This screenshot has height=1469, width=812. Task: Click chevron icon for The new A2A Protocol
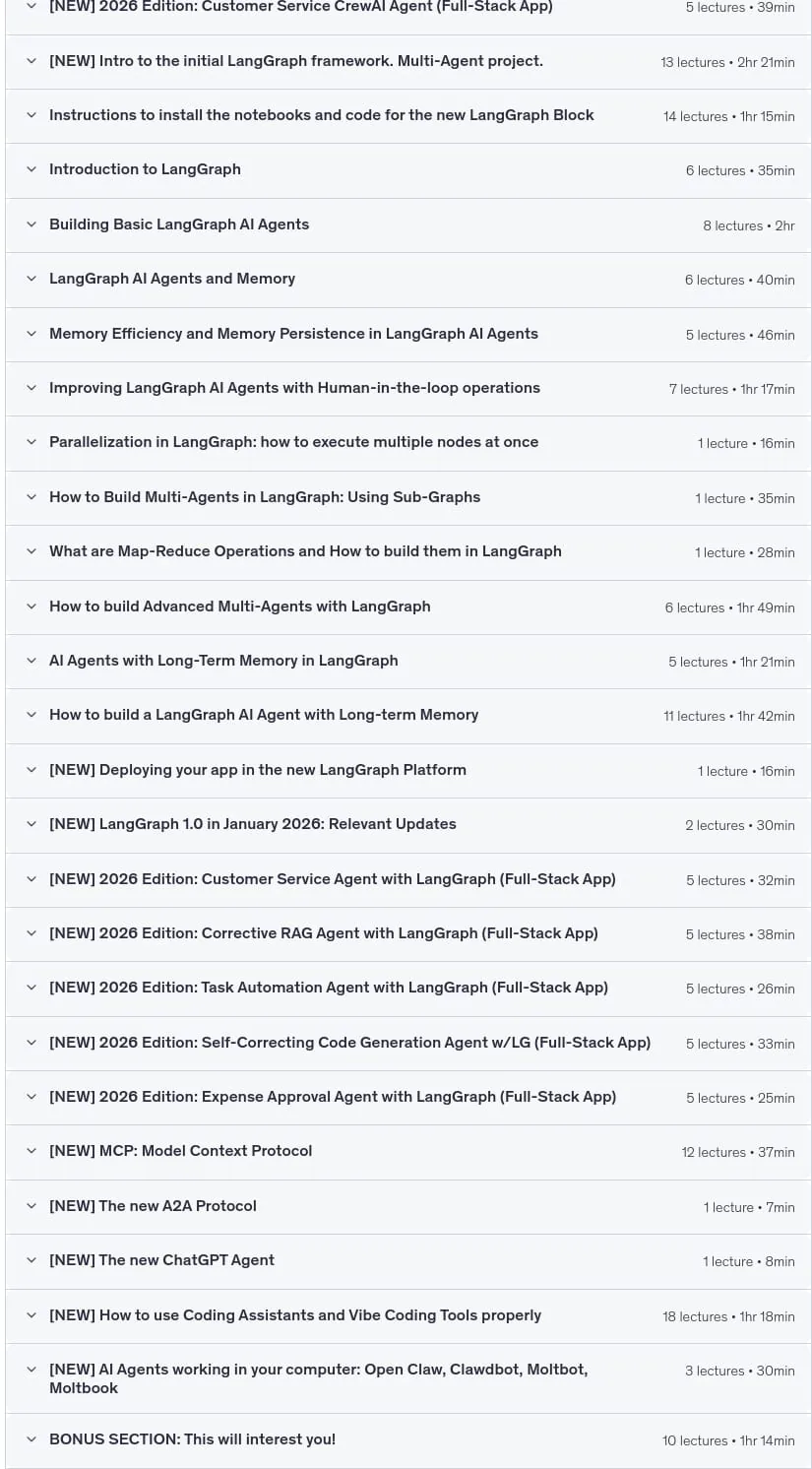(x=31, y=1206)
